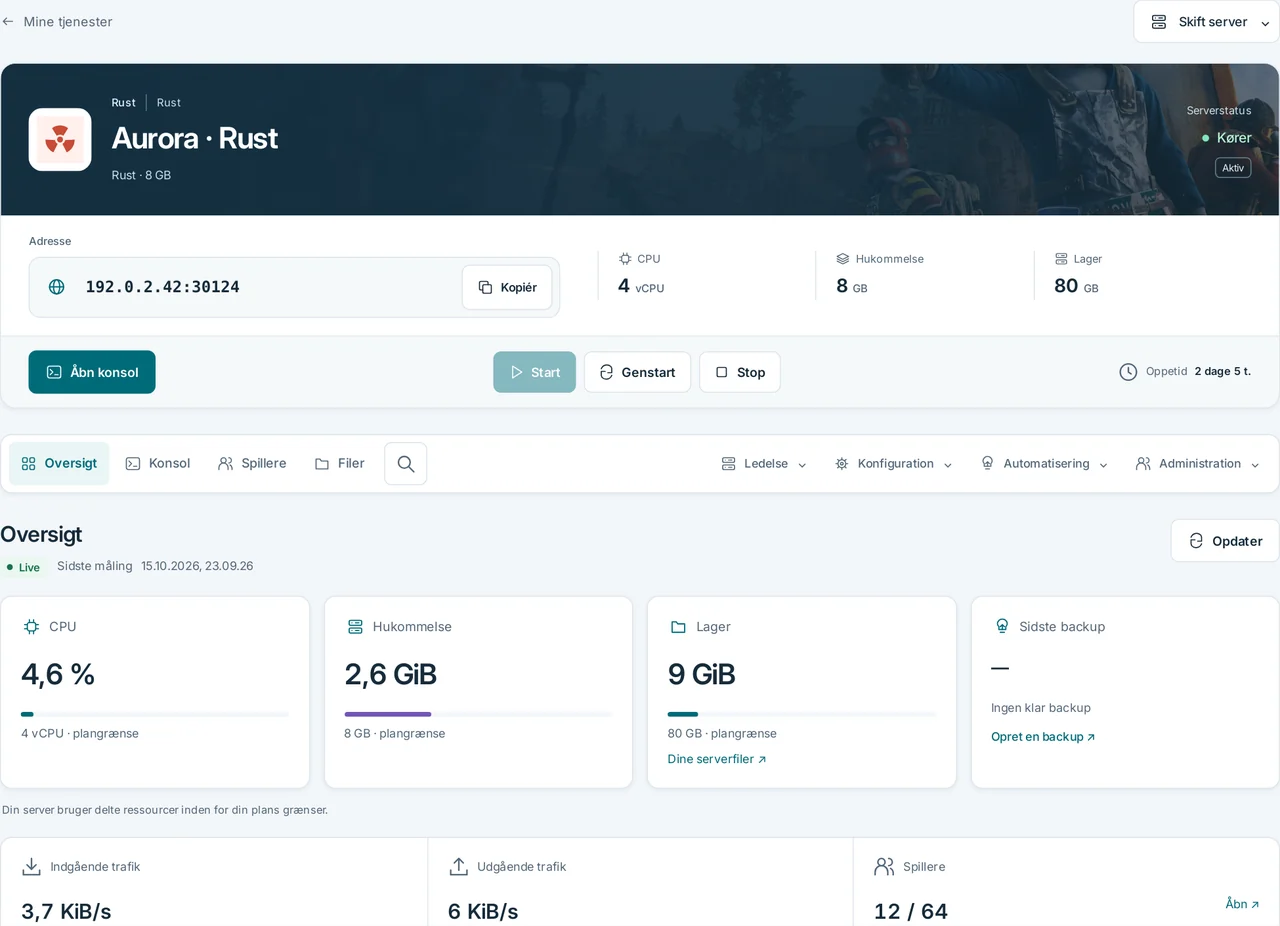This screenshot has width=1280, height=926.
Task: Click the globe icon in address field
Action: tap(57, 287)
